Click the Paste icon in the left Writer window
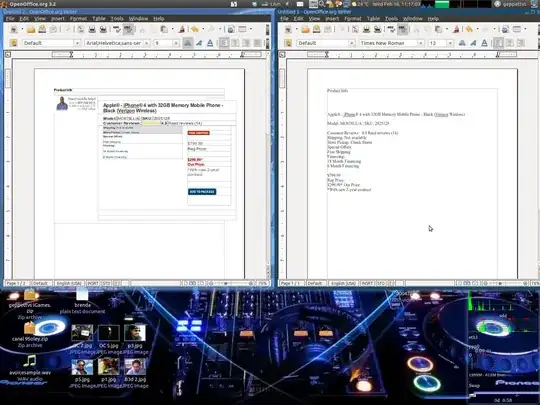The image size is (540, 405). (164, 29)
